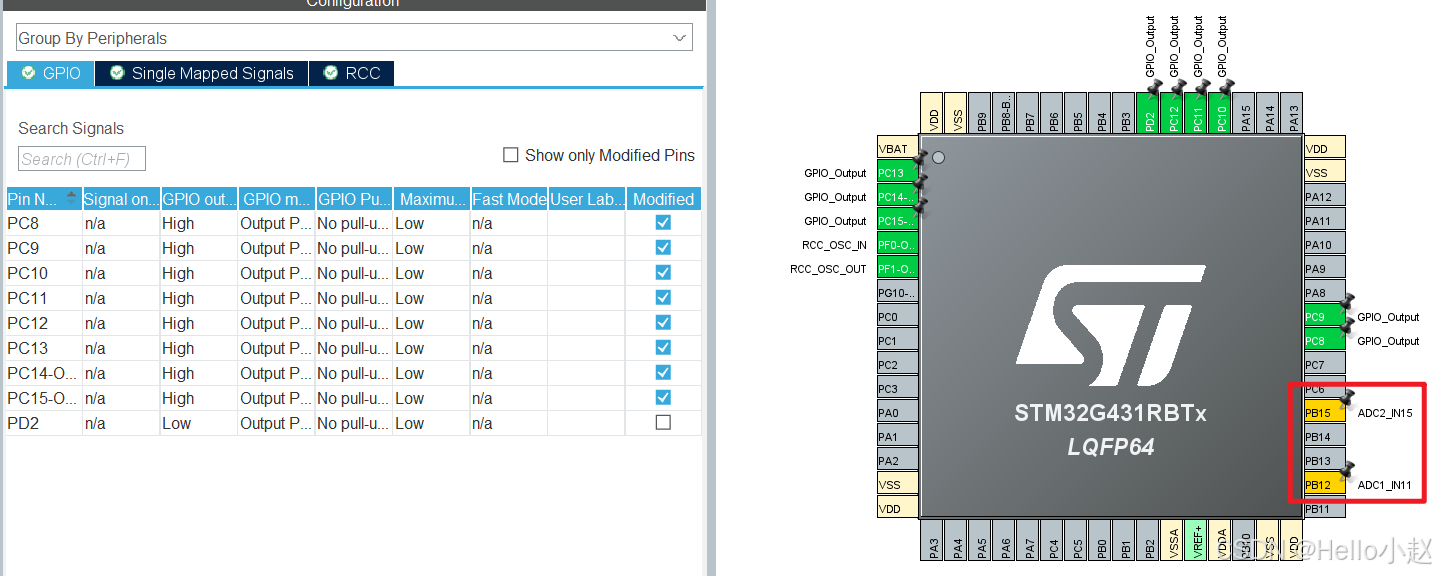
Task: Sort by Signal on Pin column header
Action: [x=120, y=199]
